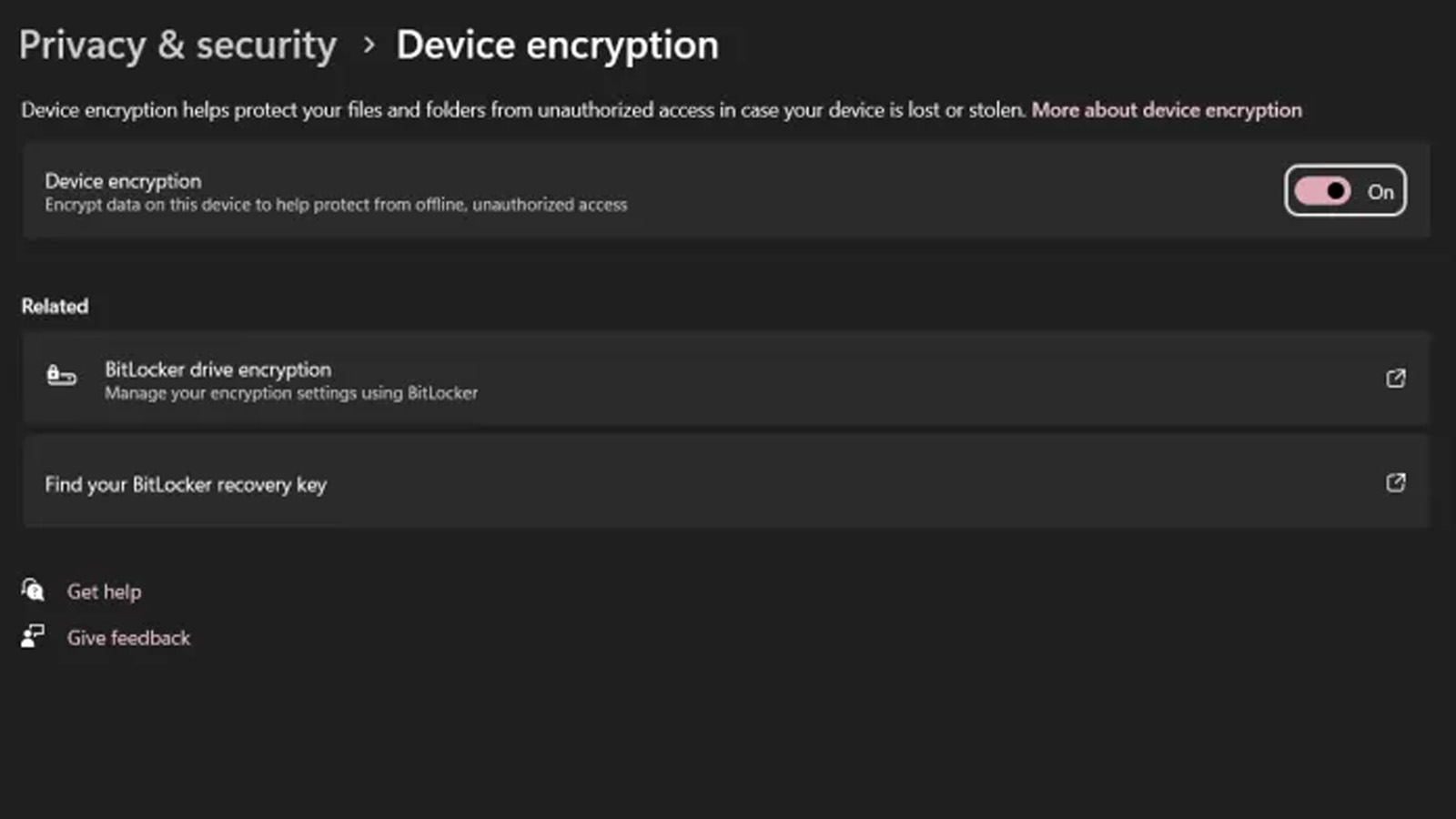The image size is (1456, 819).
Task: Open BitLocker drive encryption settings row
Action: pyautogui.click(x=726, y=379)
